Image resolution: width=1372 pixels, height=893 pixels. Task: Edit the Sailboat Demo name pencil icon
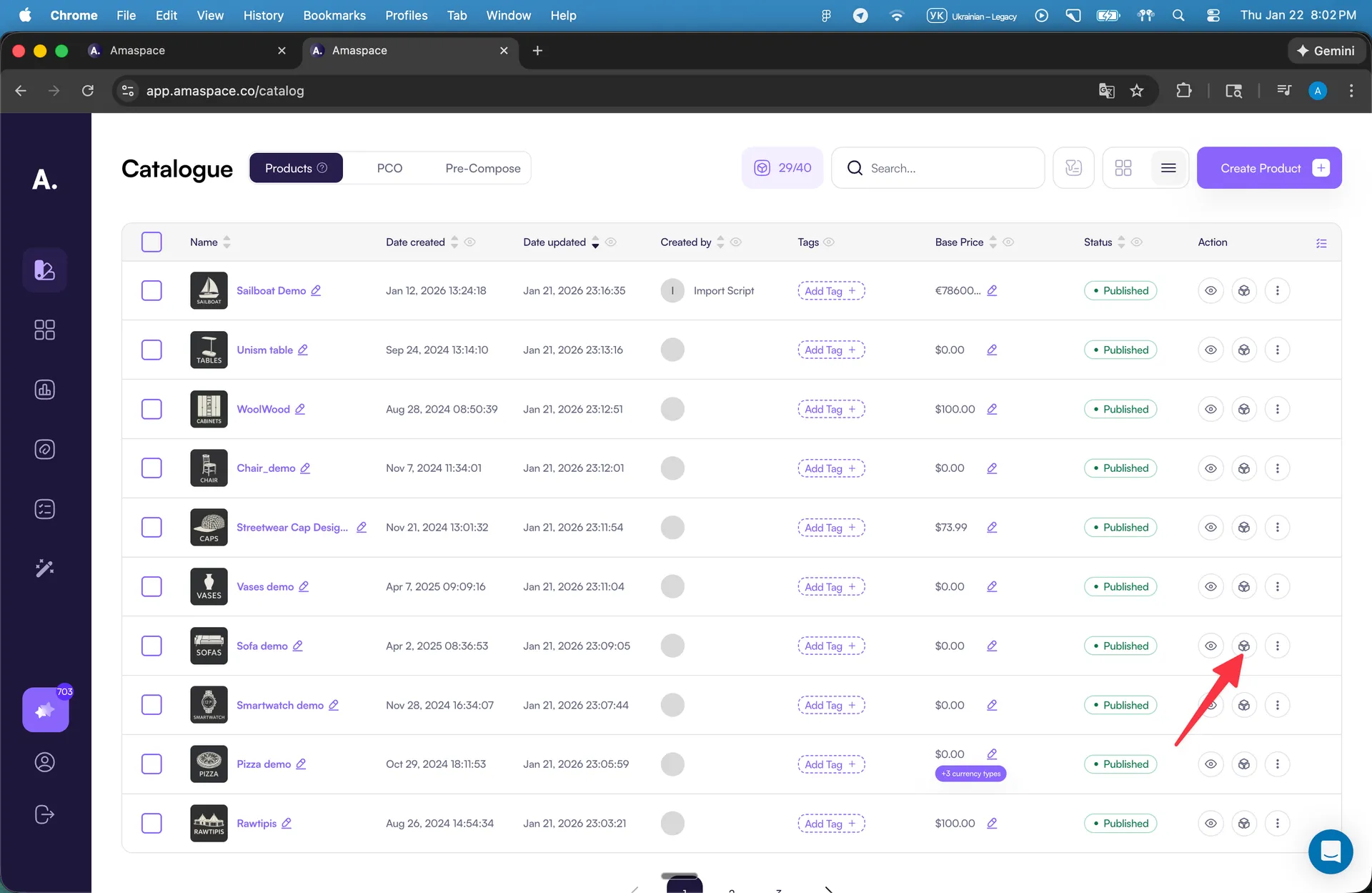point(316,291)
